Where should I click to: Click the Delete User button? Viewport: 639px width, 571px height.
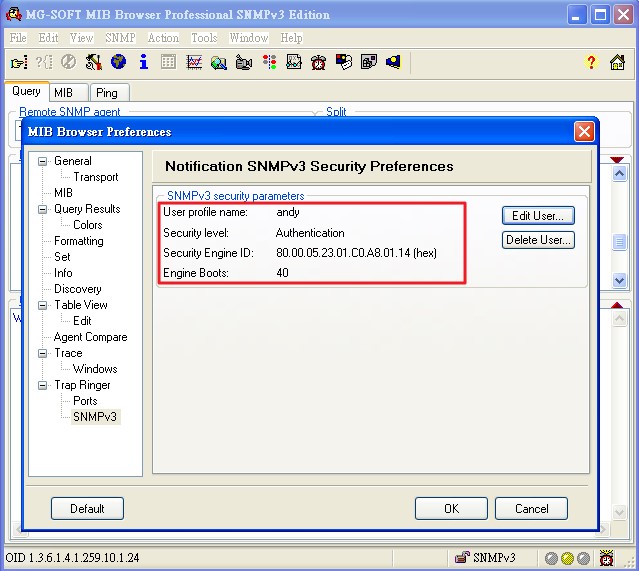[x=538, y=240]
